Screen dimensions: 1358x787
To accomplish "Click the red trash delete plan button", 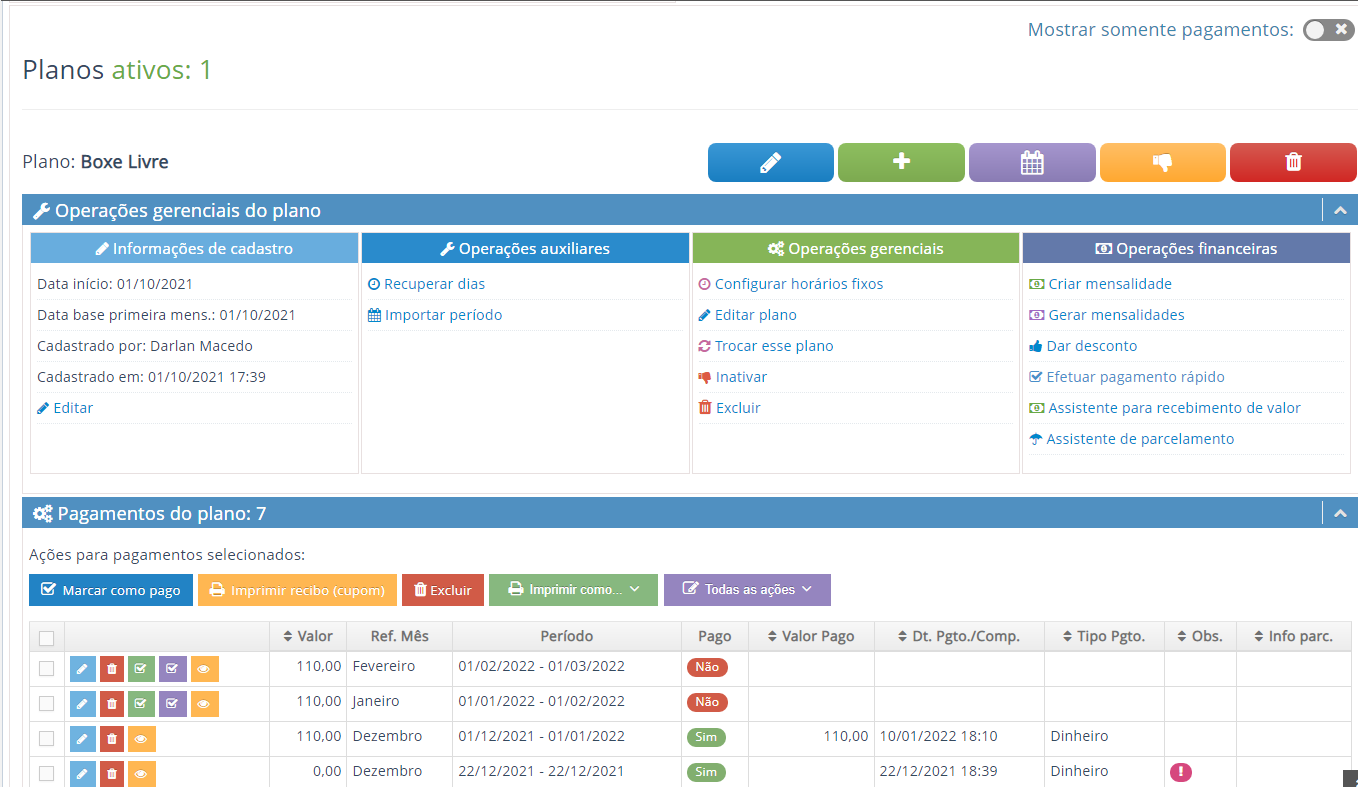I will coord(1293,163).
